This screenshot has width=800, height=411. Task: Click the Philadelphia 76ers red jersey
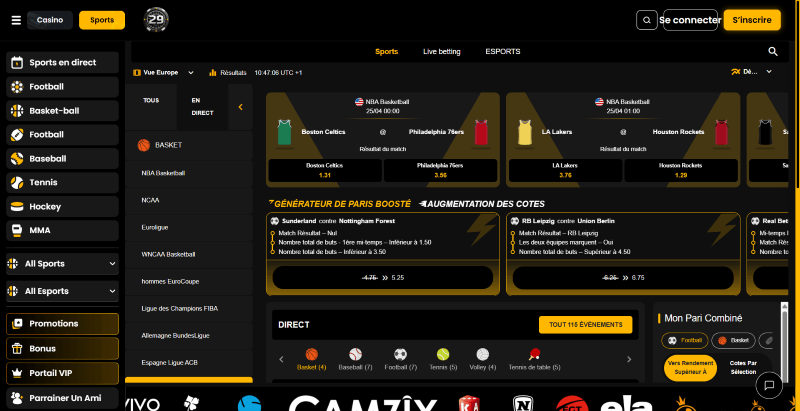pyautogui.click(x=481, y=132)
